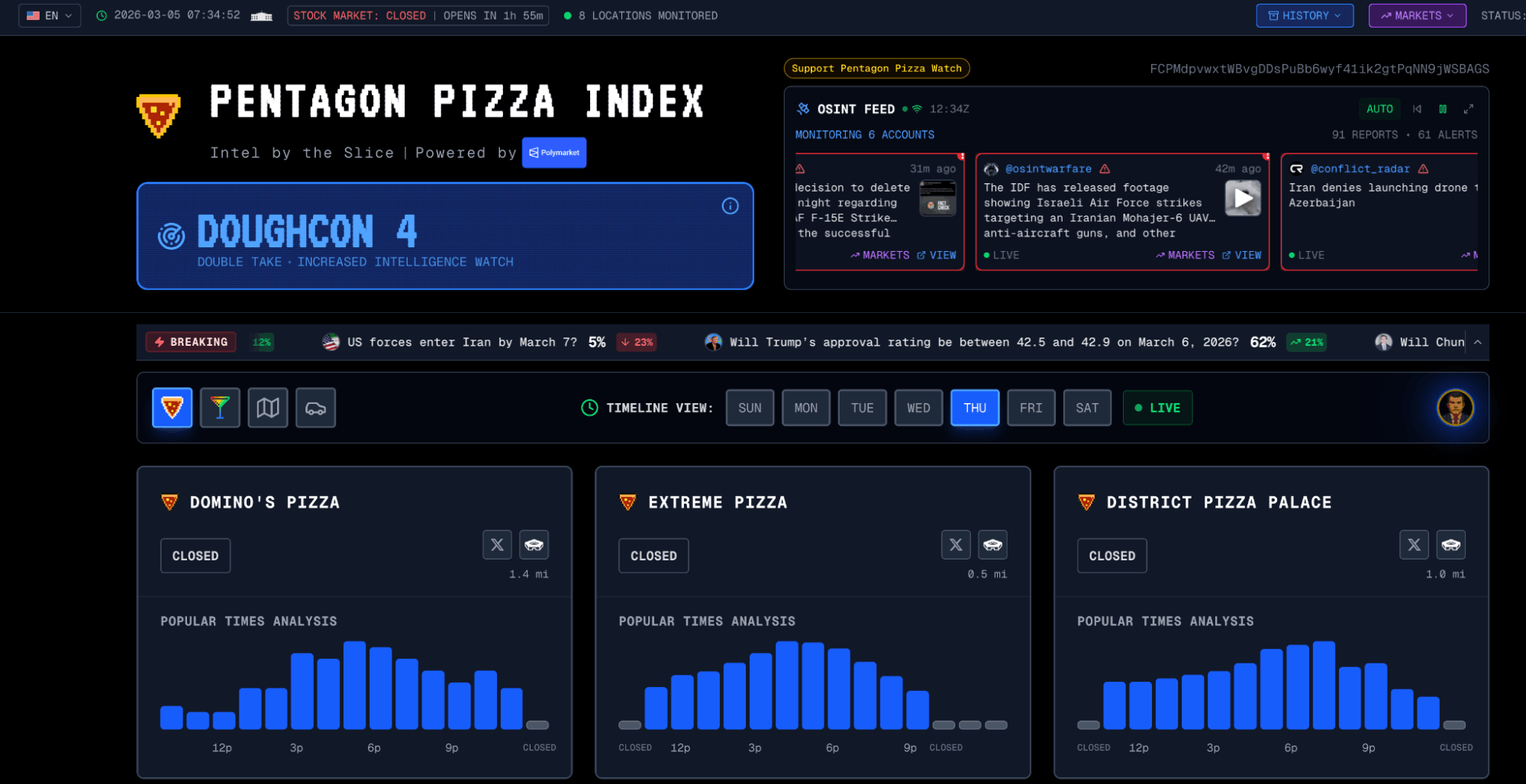
Task: Open the @osintwarfare account link
Action: pyautogui.click(x=1048, y=169)
